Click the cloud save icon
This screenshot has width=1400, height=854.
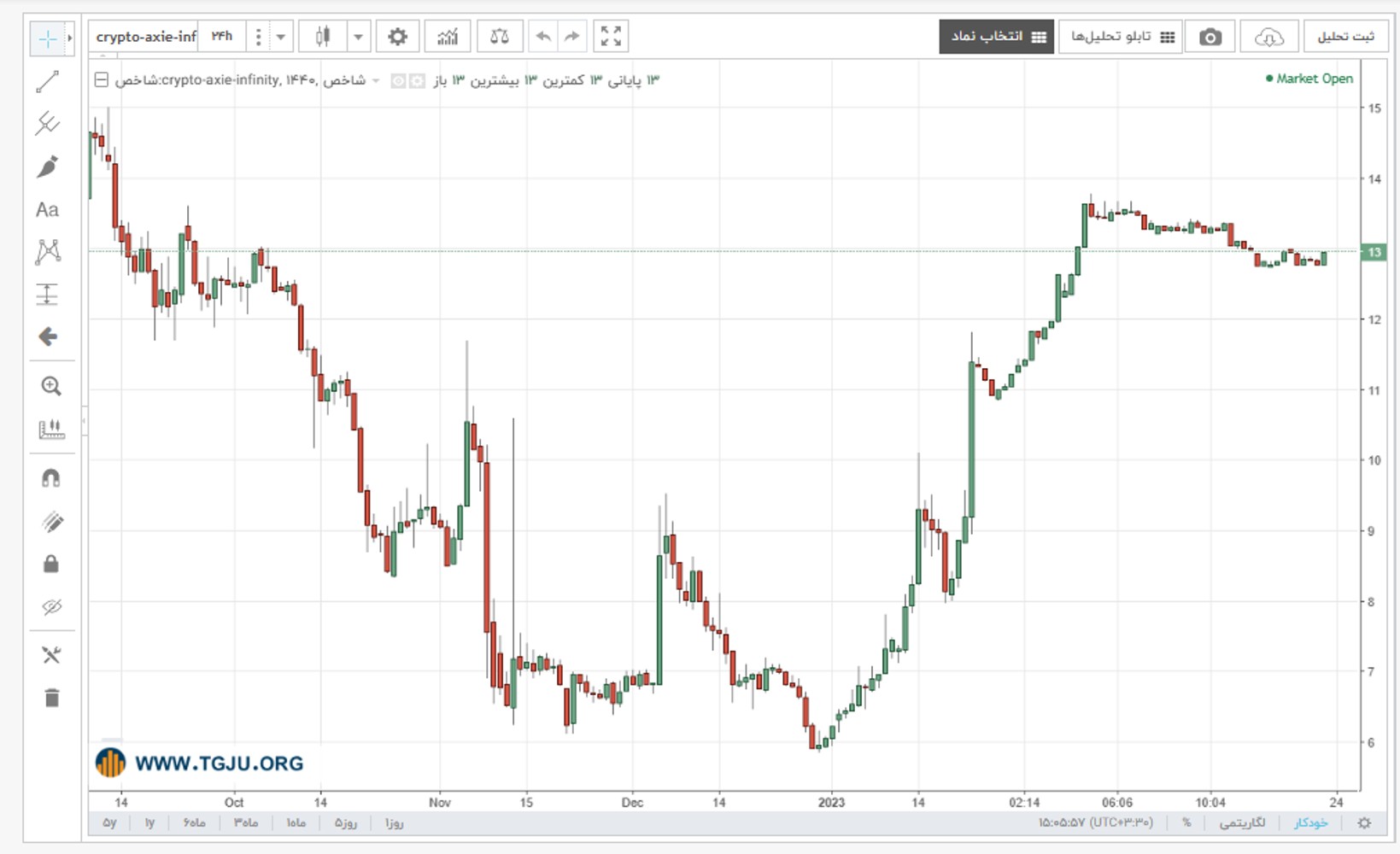(x=1268, y=37)
